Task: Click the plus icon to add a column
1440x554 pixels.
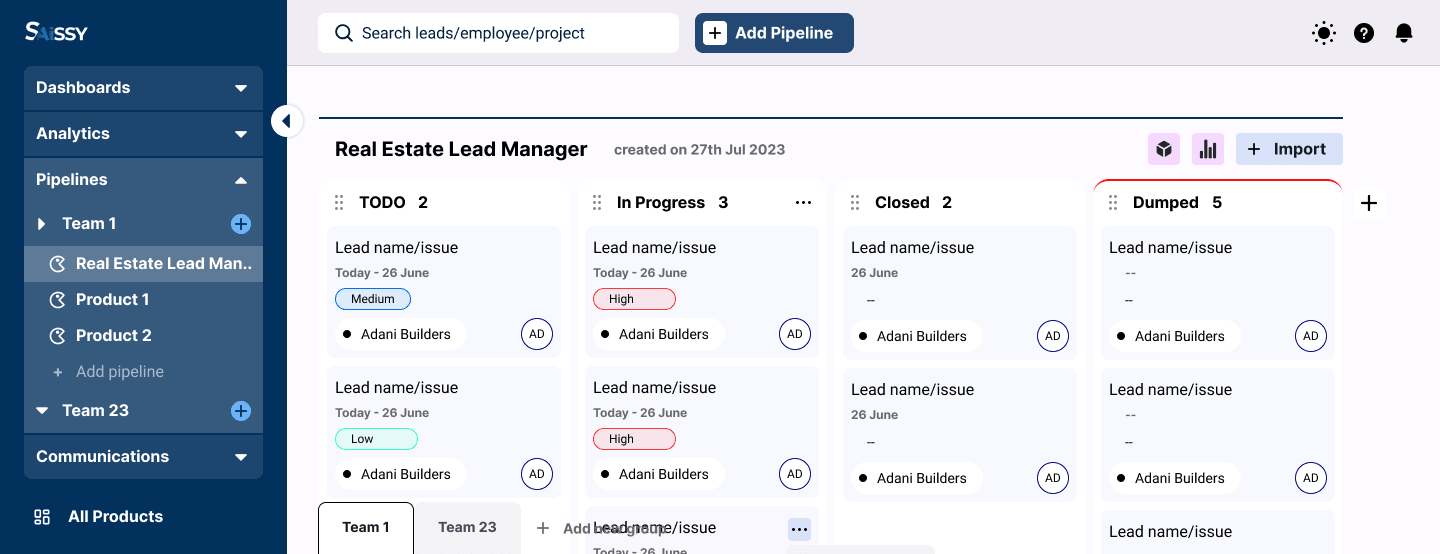Action: (x=1369, y=203)
